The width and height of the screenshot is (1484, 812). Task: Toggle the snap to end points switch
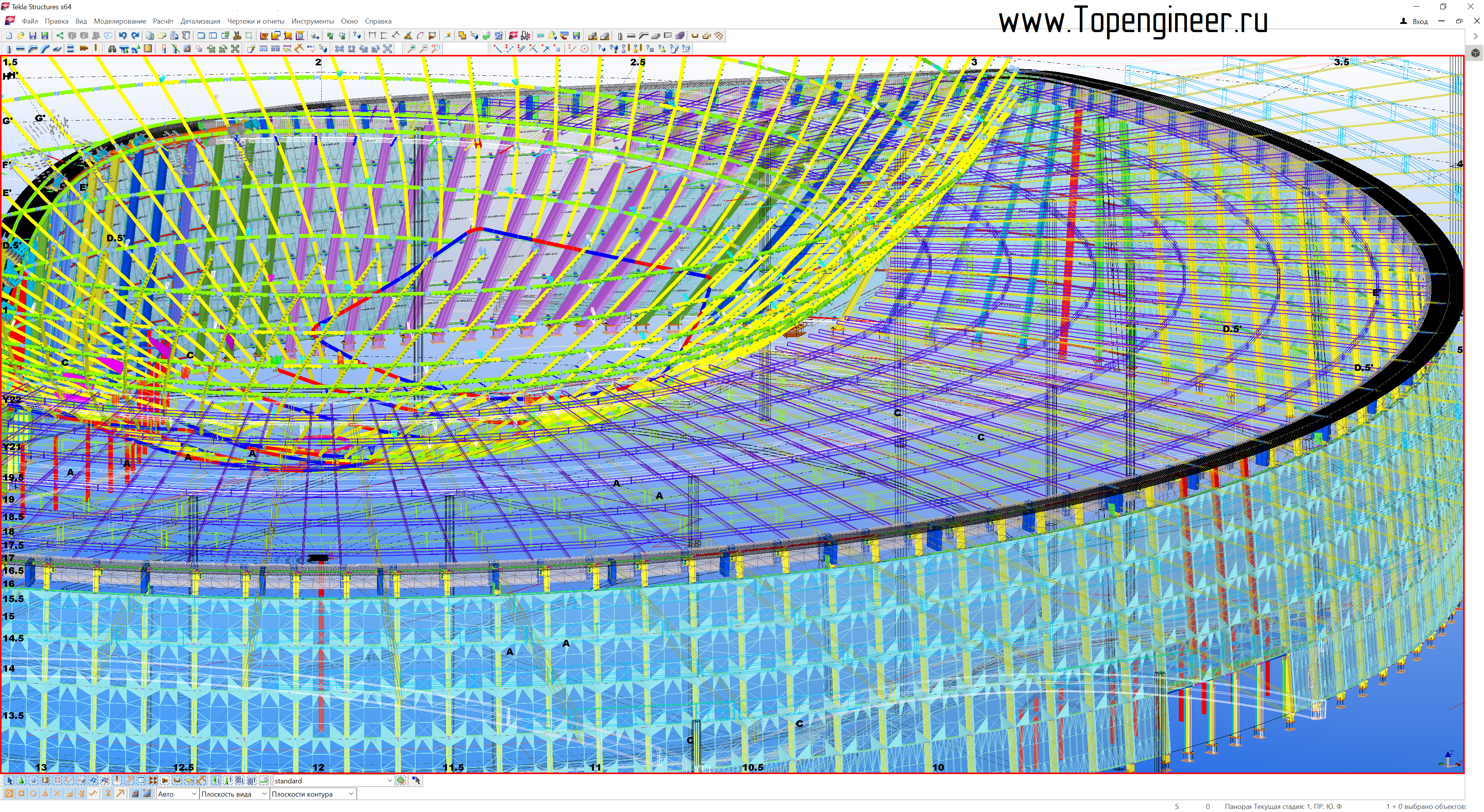pos(21,794)
